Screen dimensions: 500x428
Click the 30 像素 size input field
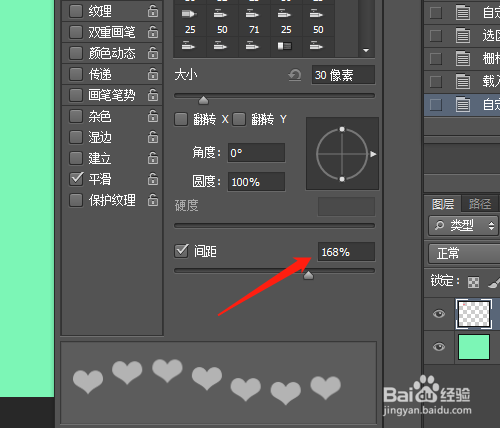343,75
